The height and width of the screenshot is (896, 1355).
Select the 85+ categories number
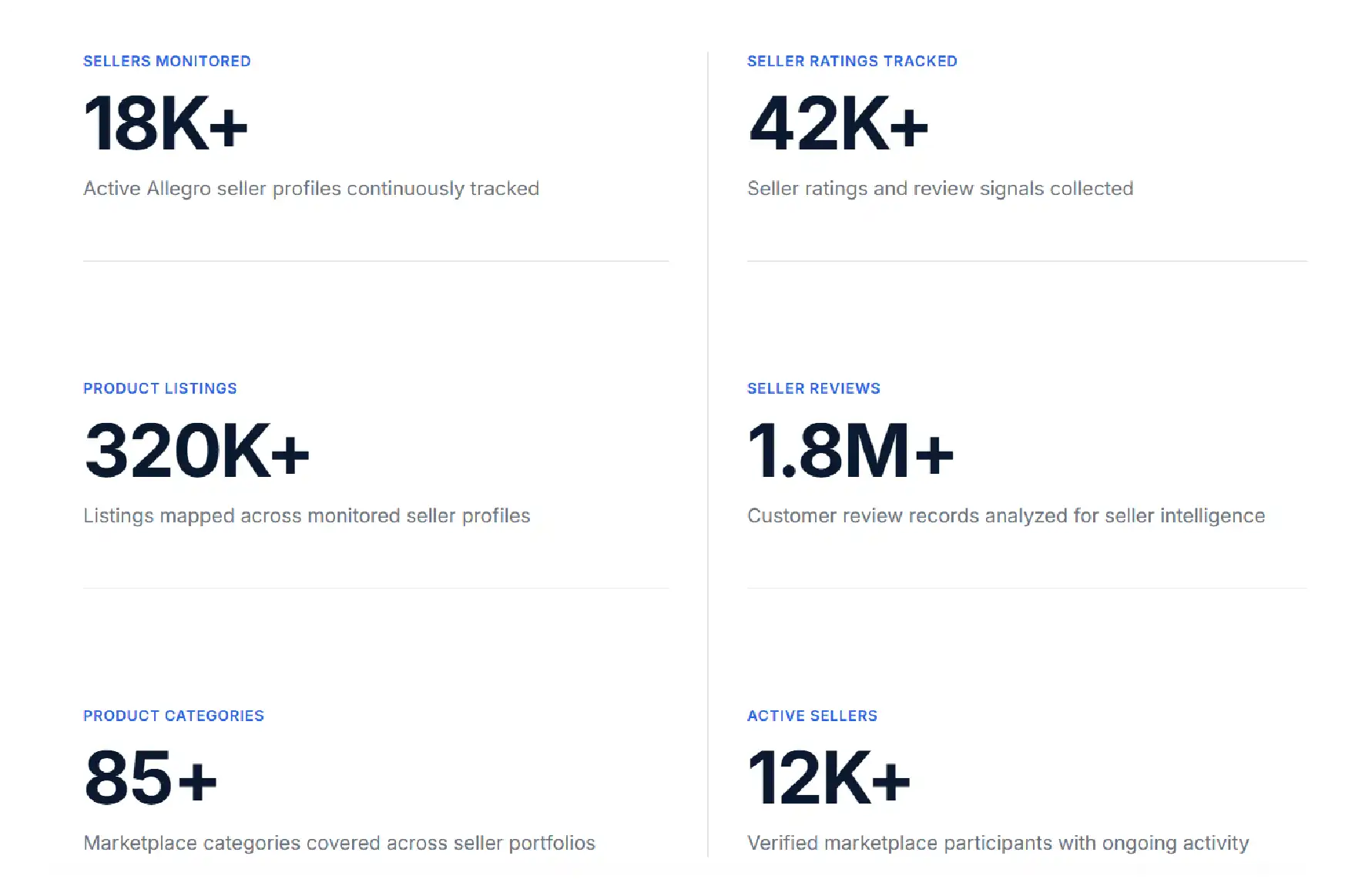tap(151, 778)
